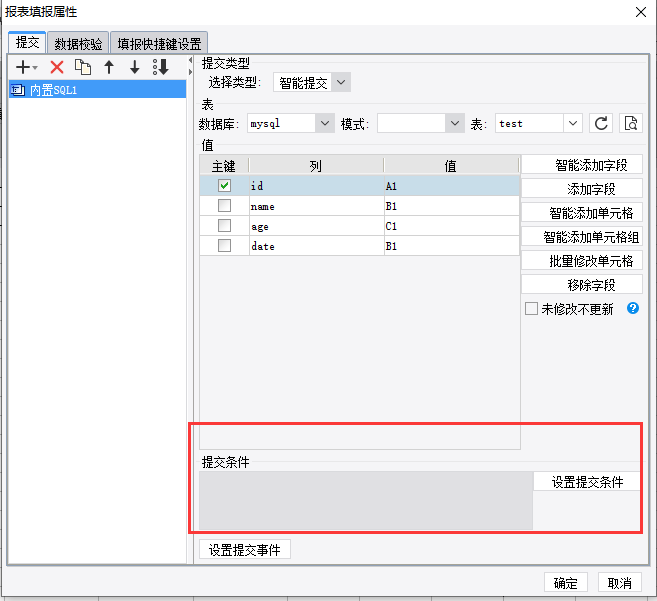The height and width of the screenshot is (601, 657).
Task: Click the 智能添加字段 button
Action: 582,164
